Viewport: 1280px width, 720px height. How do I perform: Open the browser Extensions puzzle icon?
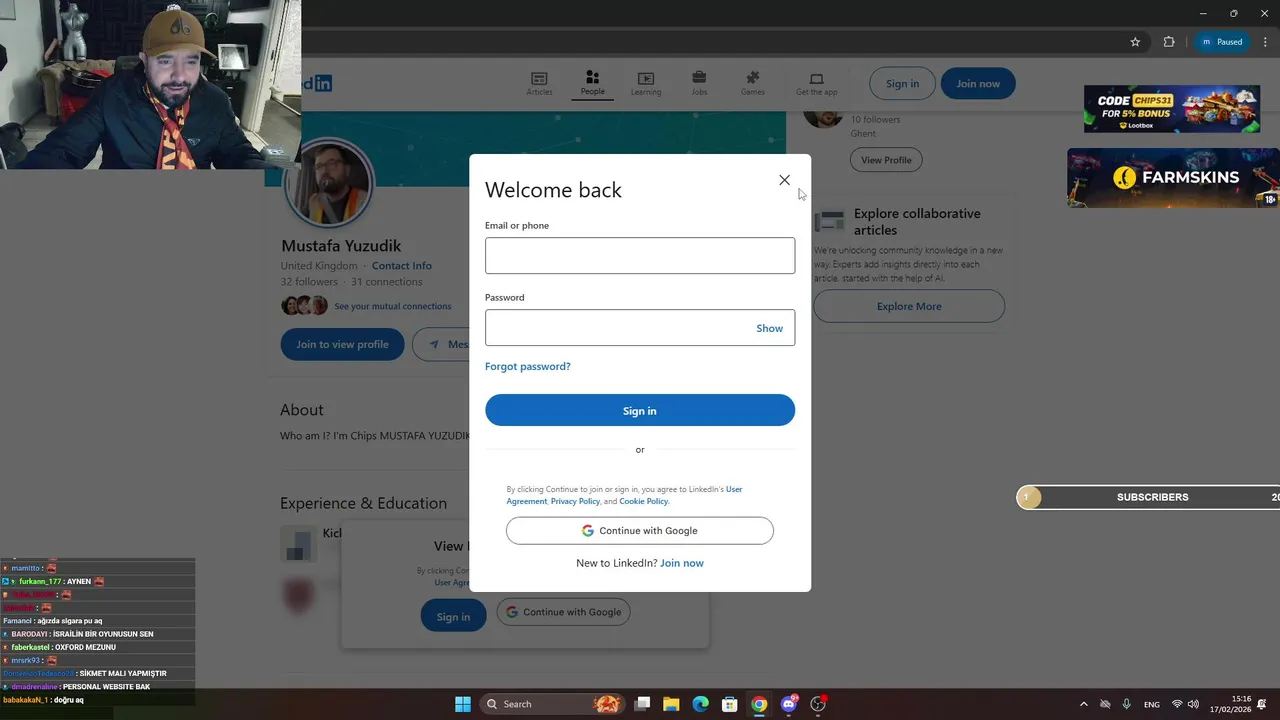click(1169, 42)
